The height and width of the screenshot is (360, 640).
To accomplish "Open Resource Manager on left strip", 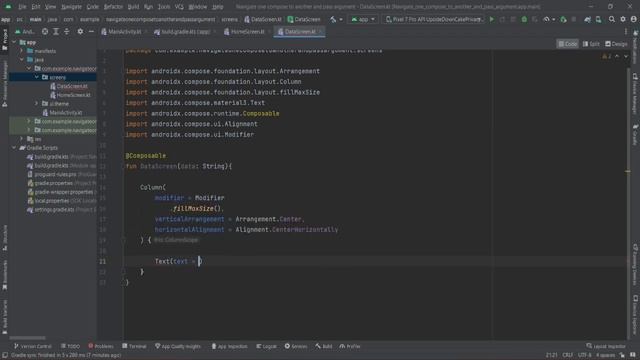I will pos(4,84).
